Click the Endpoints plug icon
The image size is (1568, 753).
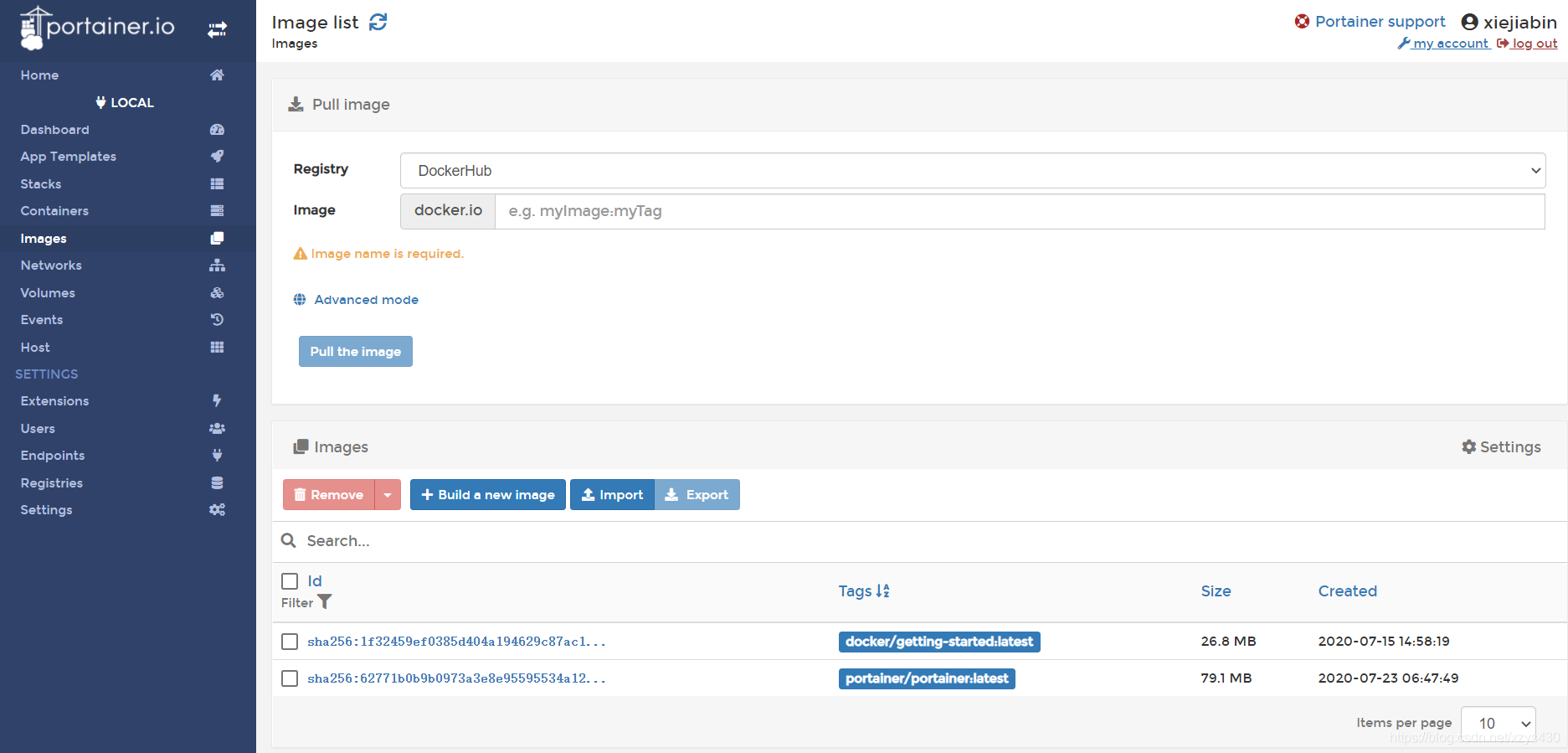click(x=217, y=456)
